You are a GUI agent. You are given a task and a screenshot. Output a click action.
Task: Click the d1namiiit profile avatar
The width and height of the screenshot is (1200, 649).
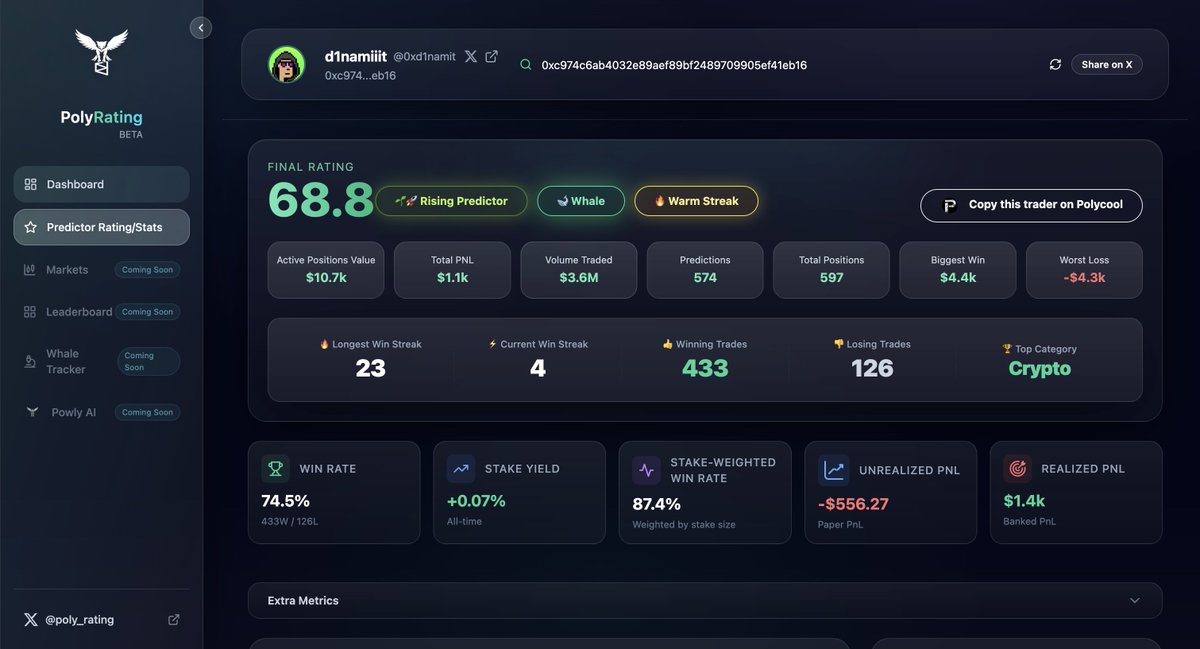pyautogui.click(x=286, y=64)
